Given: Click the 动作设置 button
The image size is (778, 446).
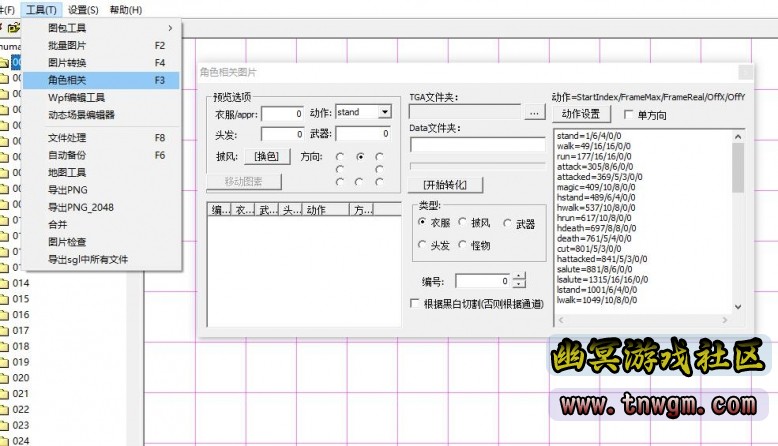Looking at the screenshot, I should coord(581,114).
